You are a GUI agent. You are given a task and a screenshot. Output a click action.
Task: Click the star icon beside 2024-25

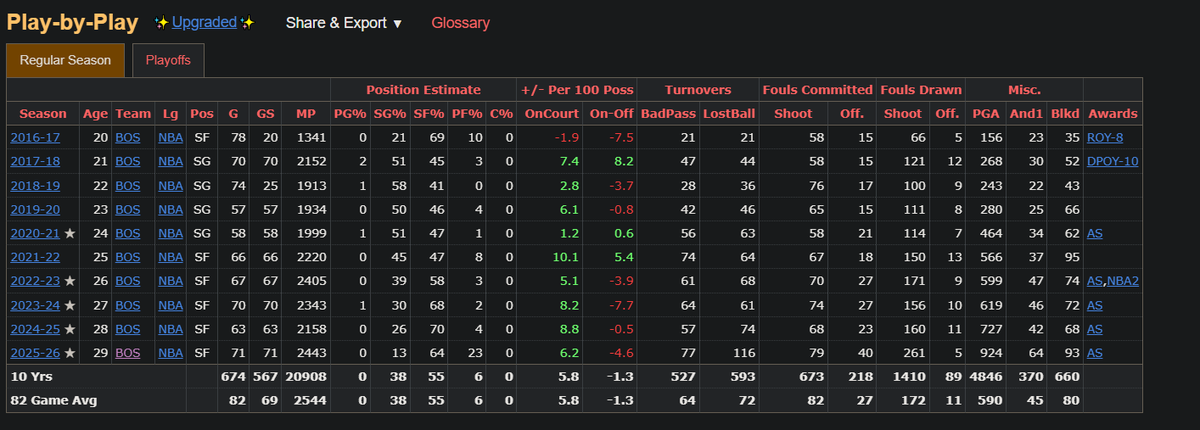(69, 330)
